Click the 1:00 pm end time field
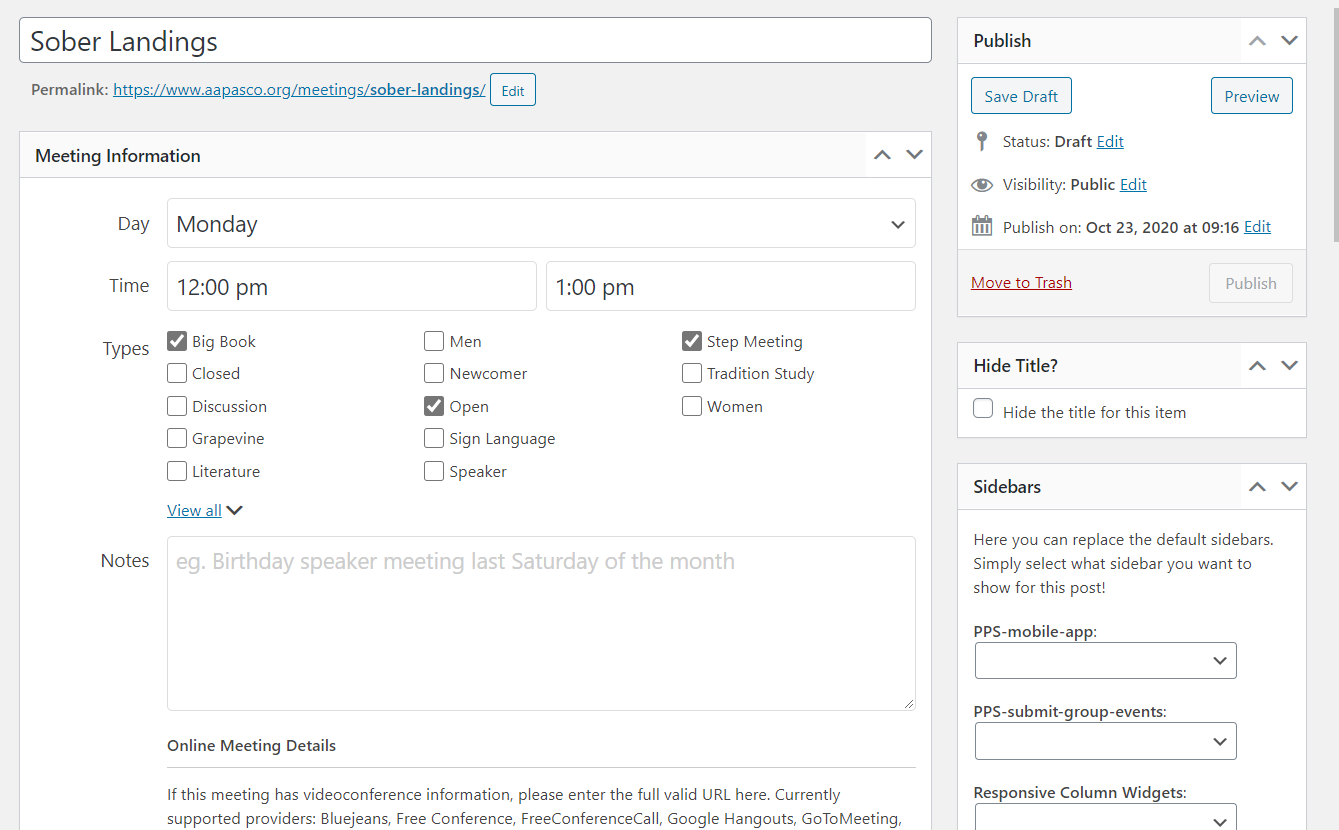1339x830 pixels. coord(731,286)
